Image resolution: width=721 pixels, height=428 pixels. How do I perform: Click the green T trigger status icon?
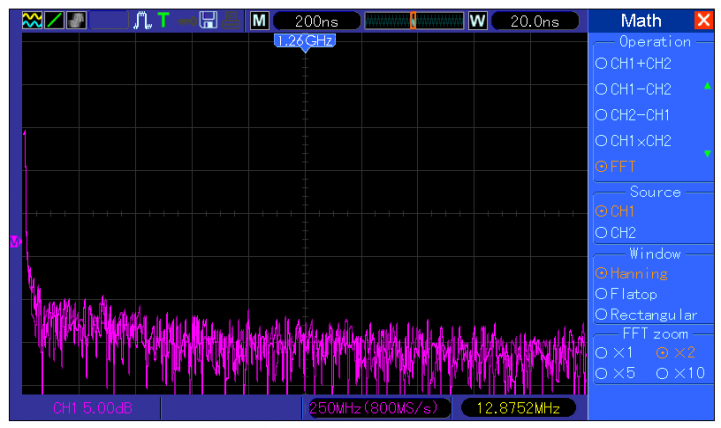(x=163, y=20)
